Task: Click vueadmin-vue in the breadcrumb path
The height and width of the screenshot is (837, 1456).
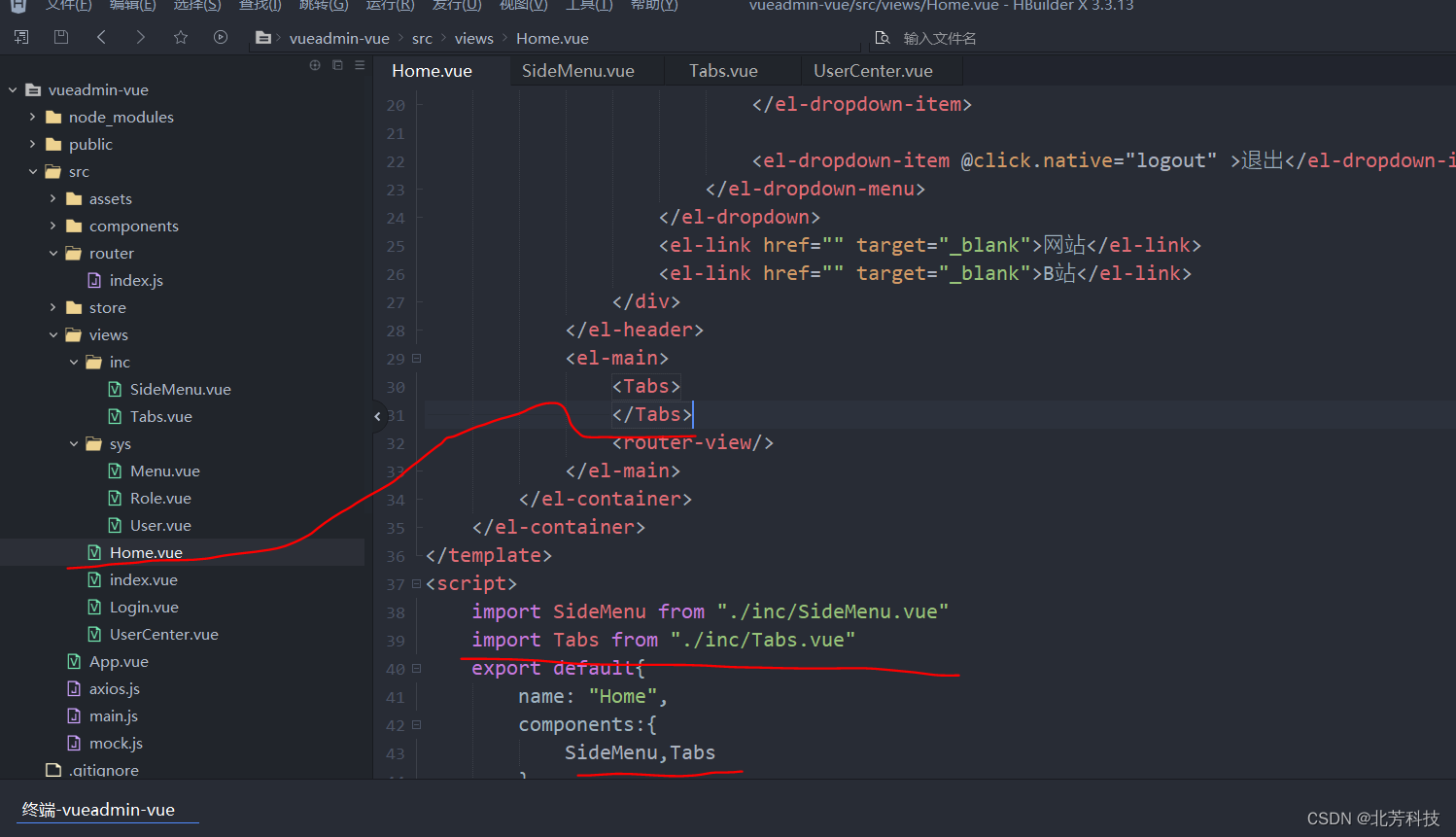Action: coord(339,38)
